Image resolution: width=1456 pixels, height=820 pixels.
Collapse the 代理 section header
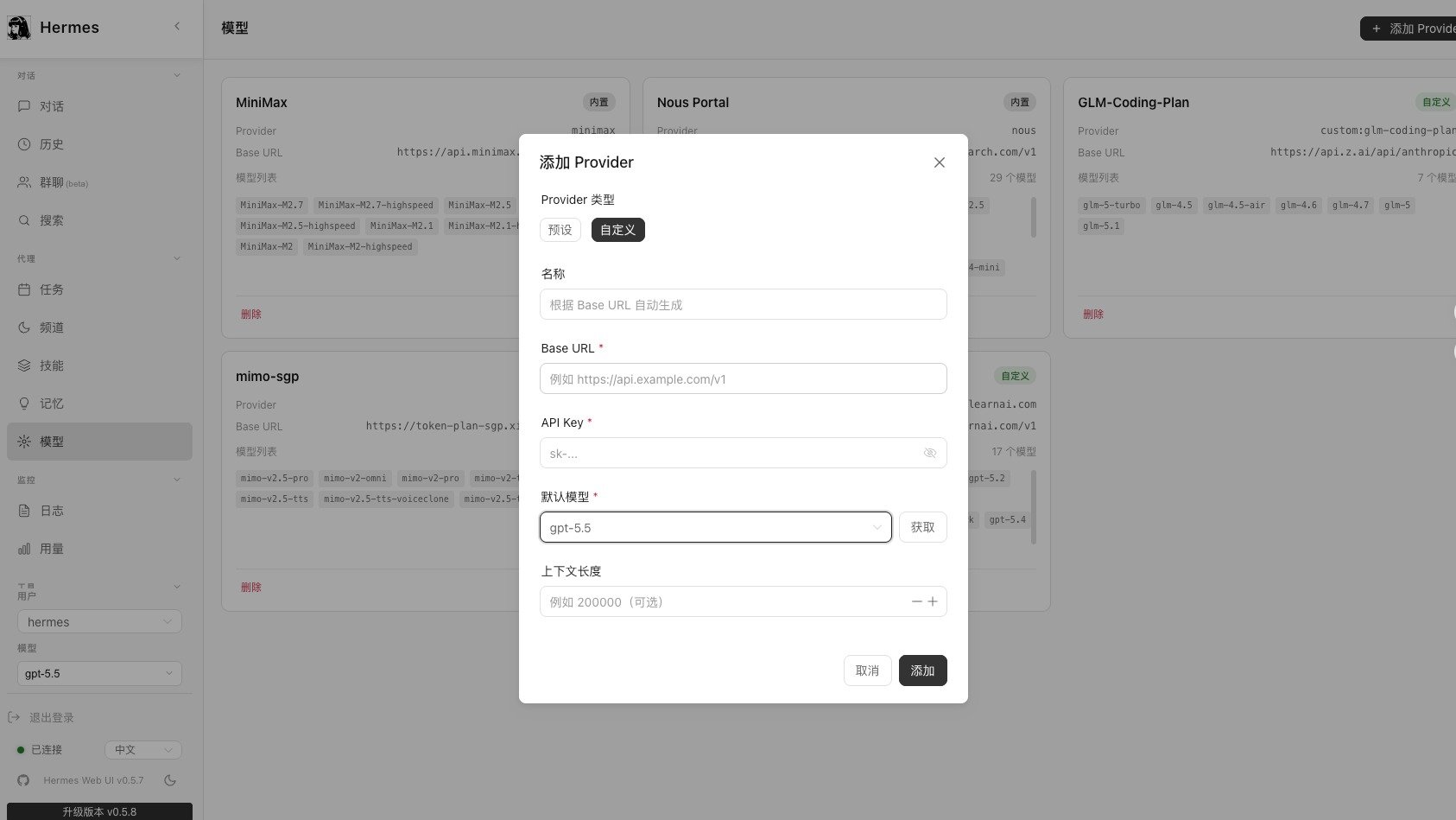pyautogui.click(x=99, y=258)
